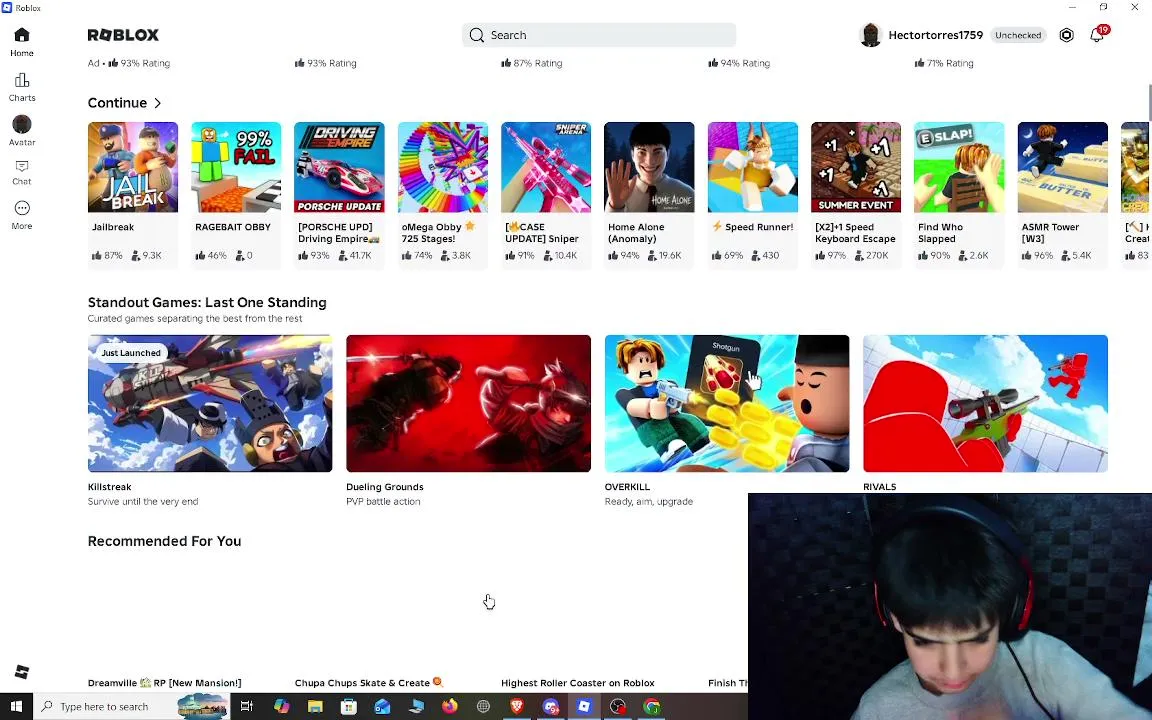Open the Hectortorres1759 profile avatar

click(x=871, y=35)
